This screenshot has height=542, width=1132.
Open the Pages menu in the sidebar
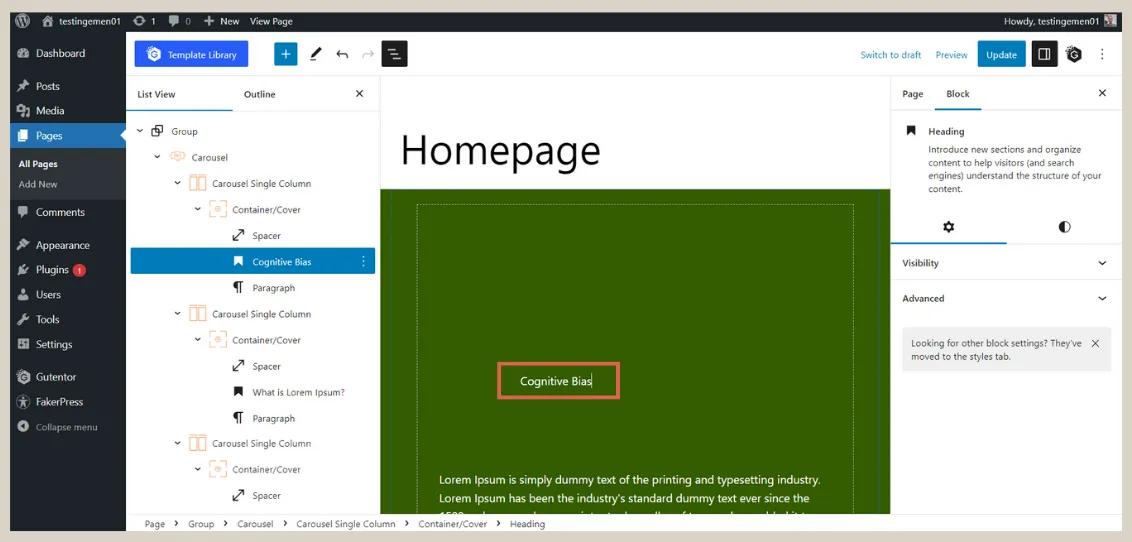coord(68,136)
